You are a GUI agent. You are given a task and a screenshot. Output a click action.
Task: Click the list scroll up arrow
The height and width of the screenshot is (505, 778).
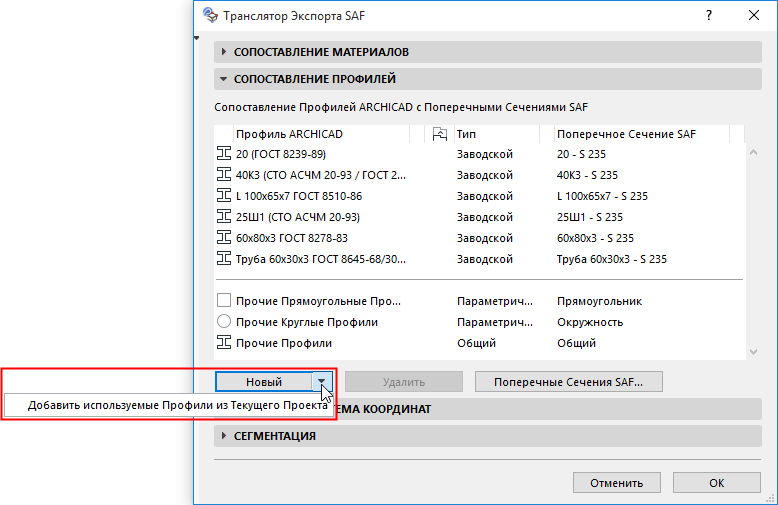[753, 152]
